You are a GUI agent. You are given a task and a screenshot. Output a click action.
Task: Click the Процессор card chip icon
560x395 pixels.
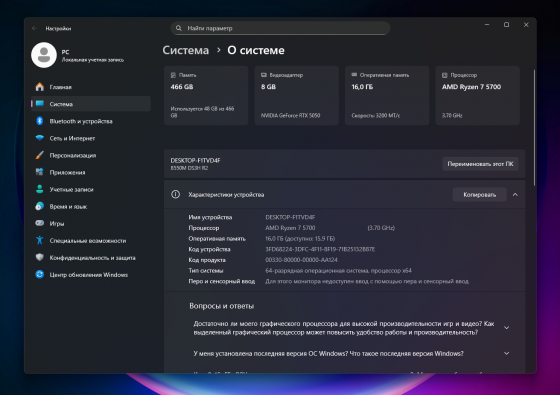(445, 75)
